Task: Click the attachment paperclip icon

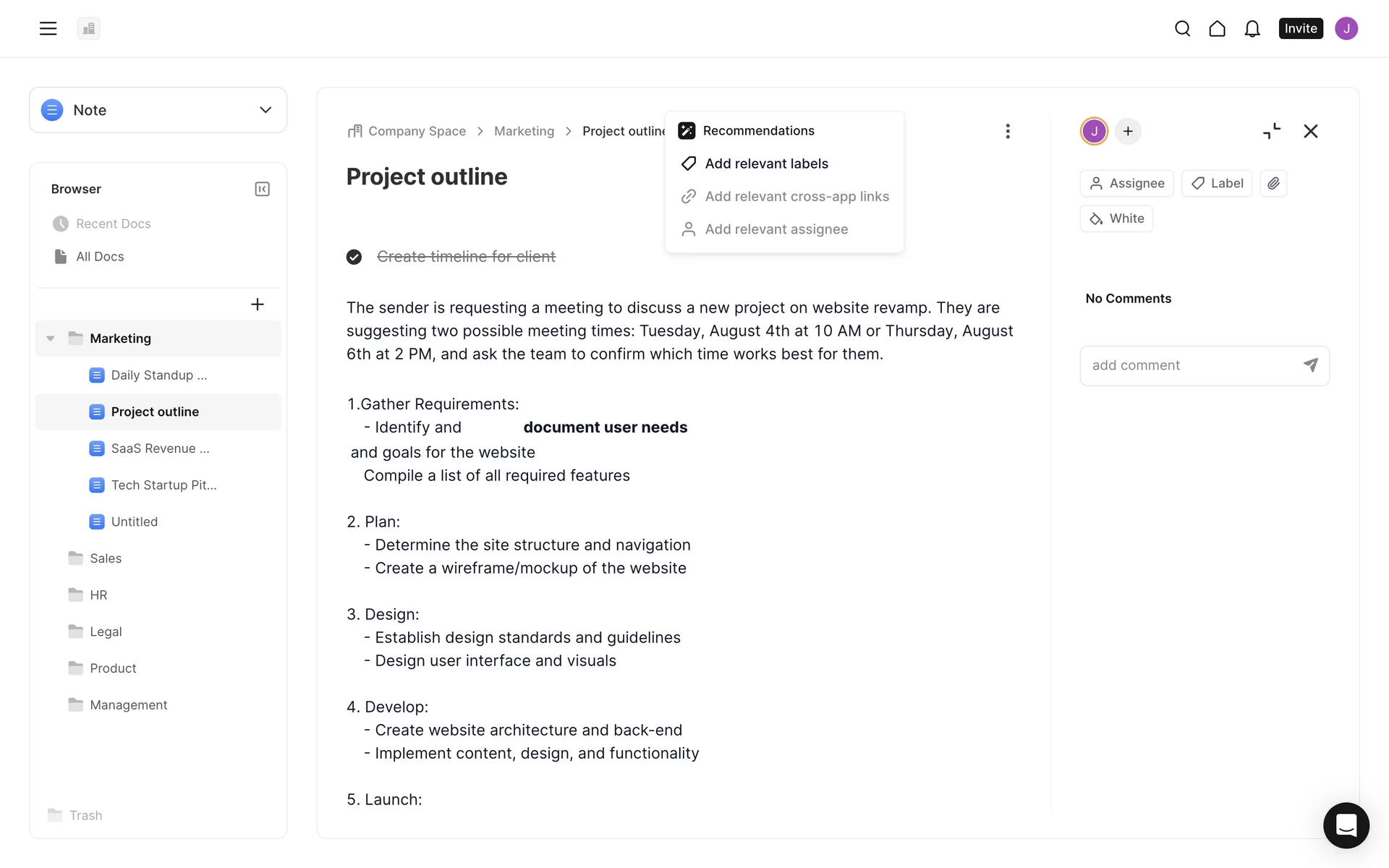Action: pos(1273,184)
